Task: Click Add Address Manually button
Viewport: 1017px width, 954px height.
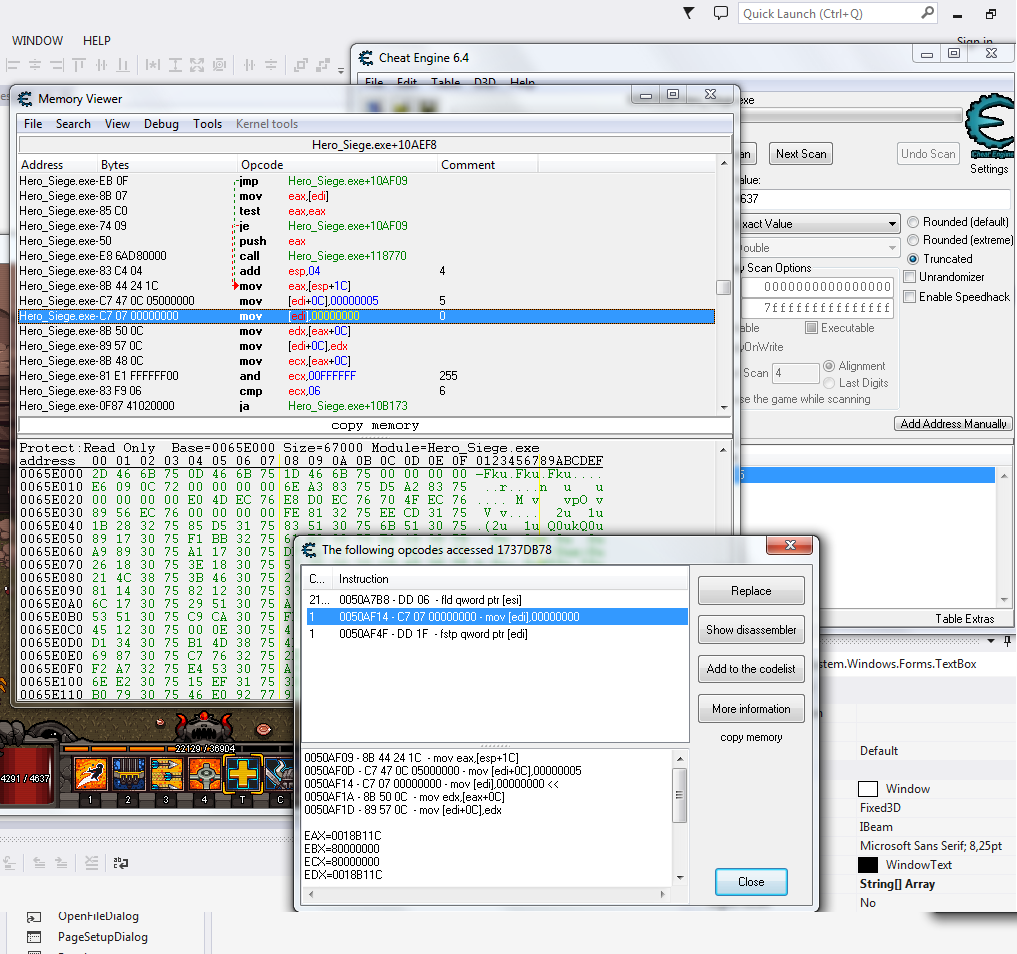Action: click(953, 423)
